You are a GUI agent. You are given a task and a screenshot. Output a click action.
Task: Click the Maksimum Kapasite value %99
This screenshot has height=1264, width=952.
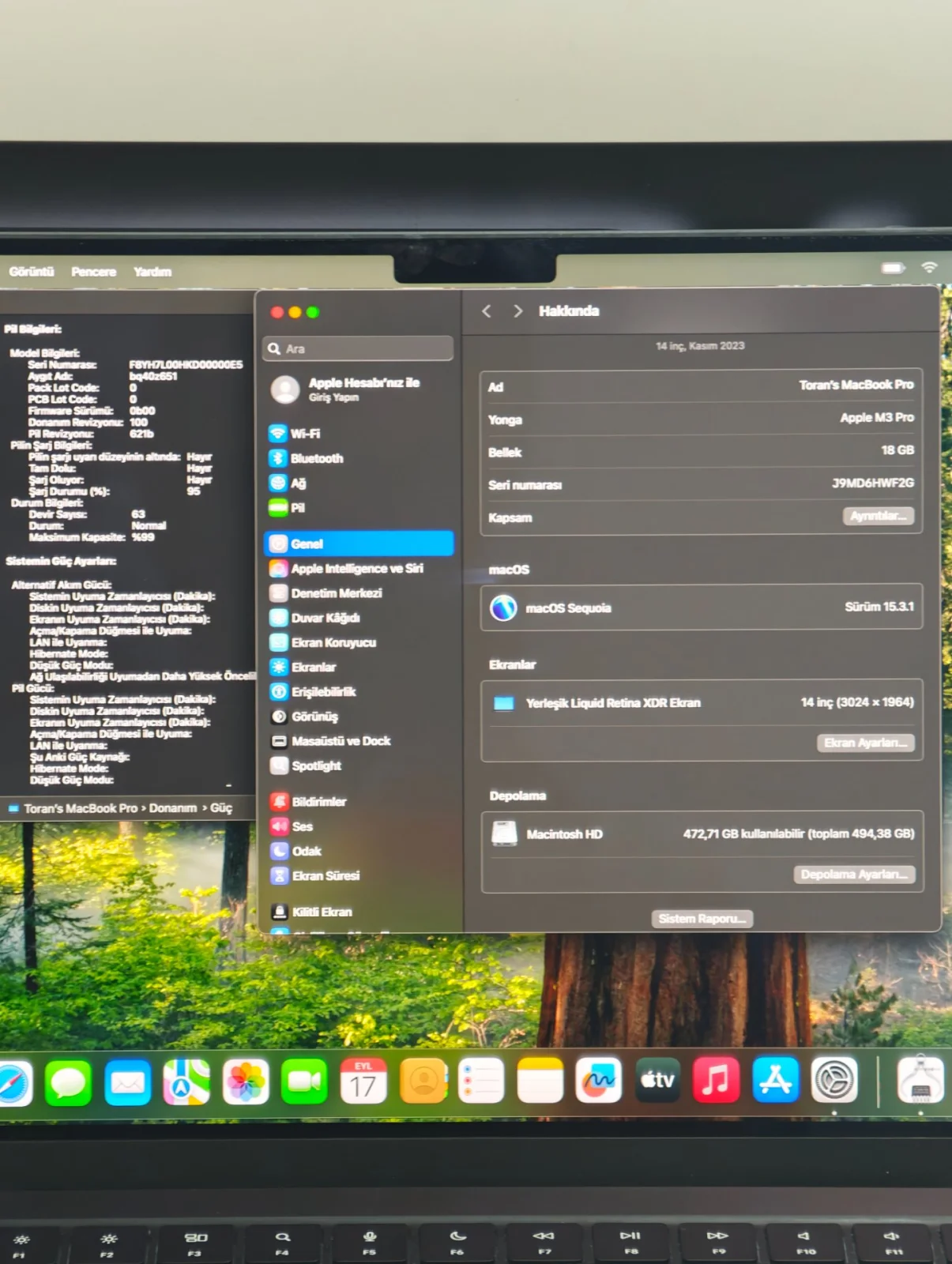143,537
